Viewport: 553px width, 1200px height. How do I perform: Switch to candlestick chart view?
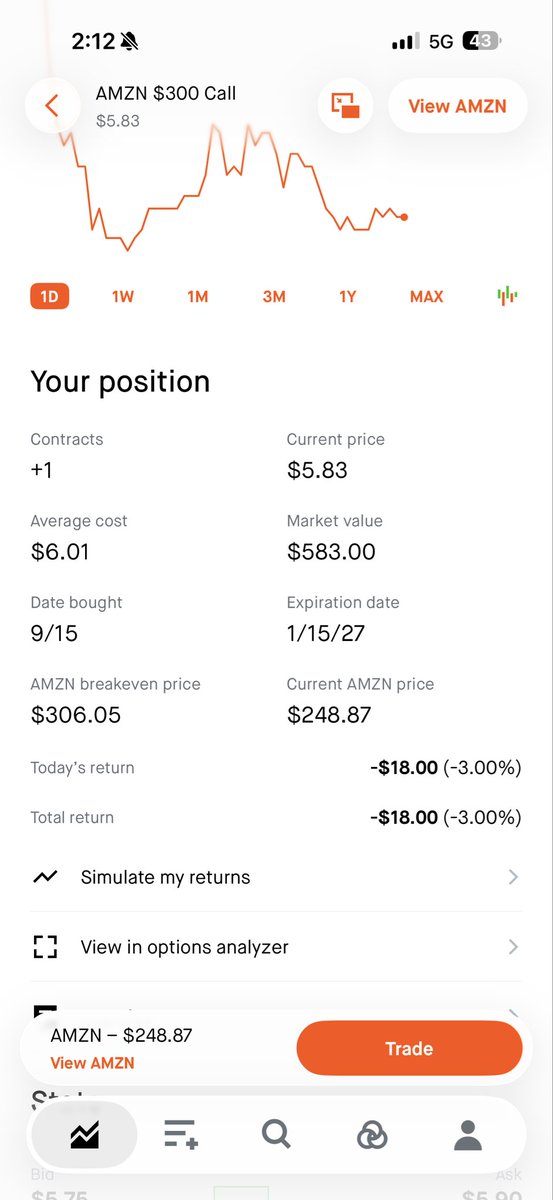507,295
